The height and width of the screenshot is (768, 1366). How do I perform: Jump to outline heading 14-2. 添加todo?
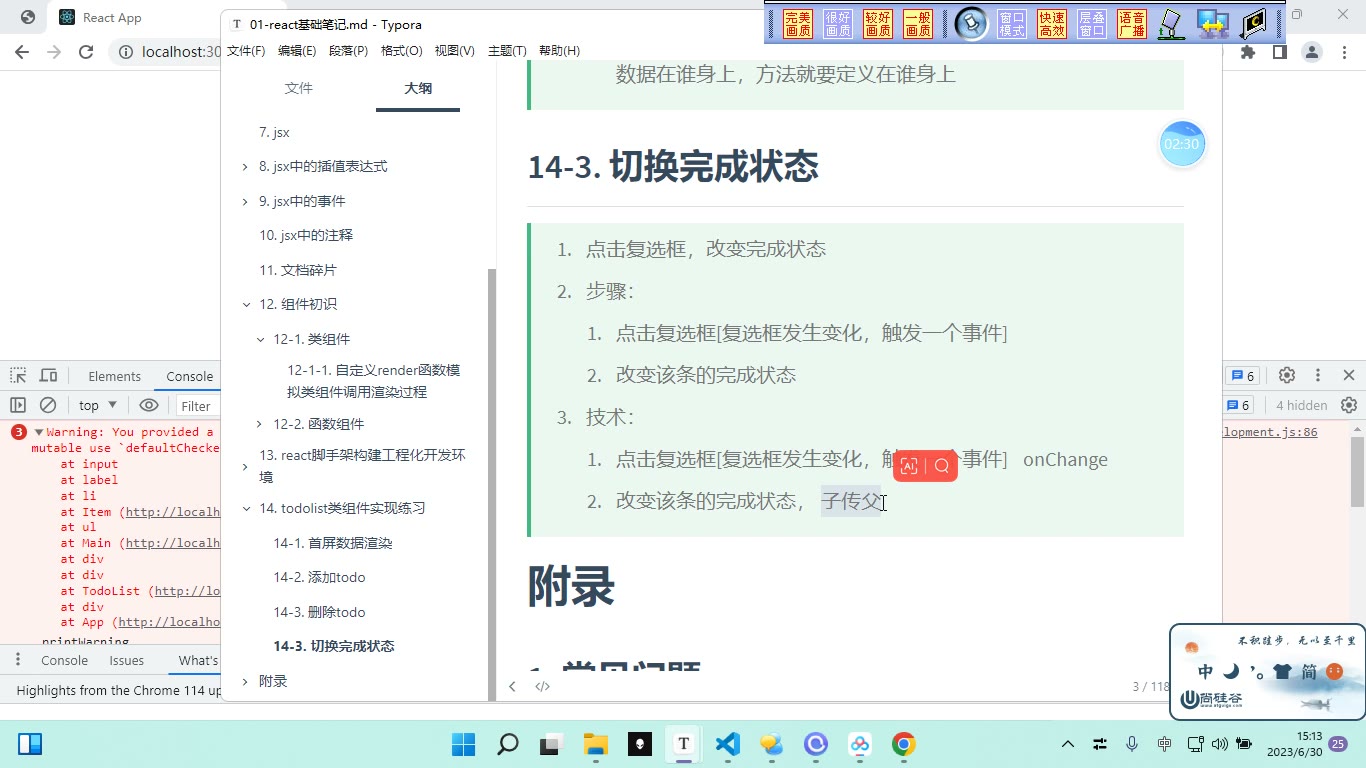pyautogui.click(x=319, y=577)
